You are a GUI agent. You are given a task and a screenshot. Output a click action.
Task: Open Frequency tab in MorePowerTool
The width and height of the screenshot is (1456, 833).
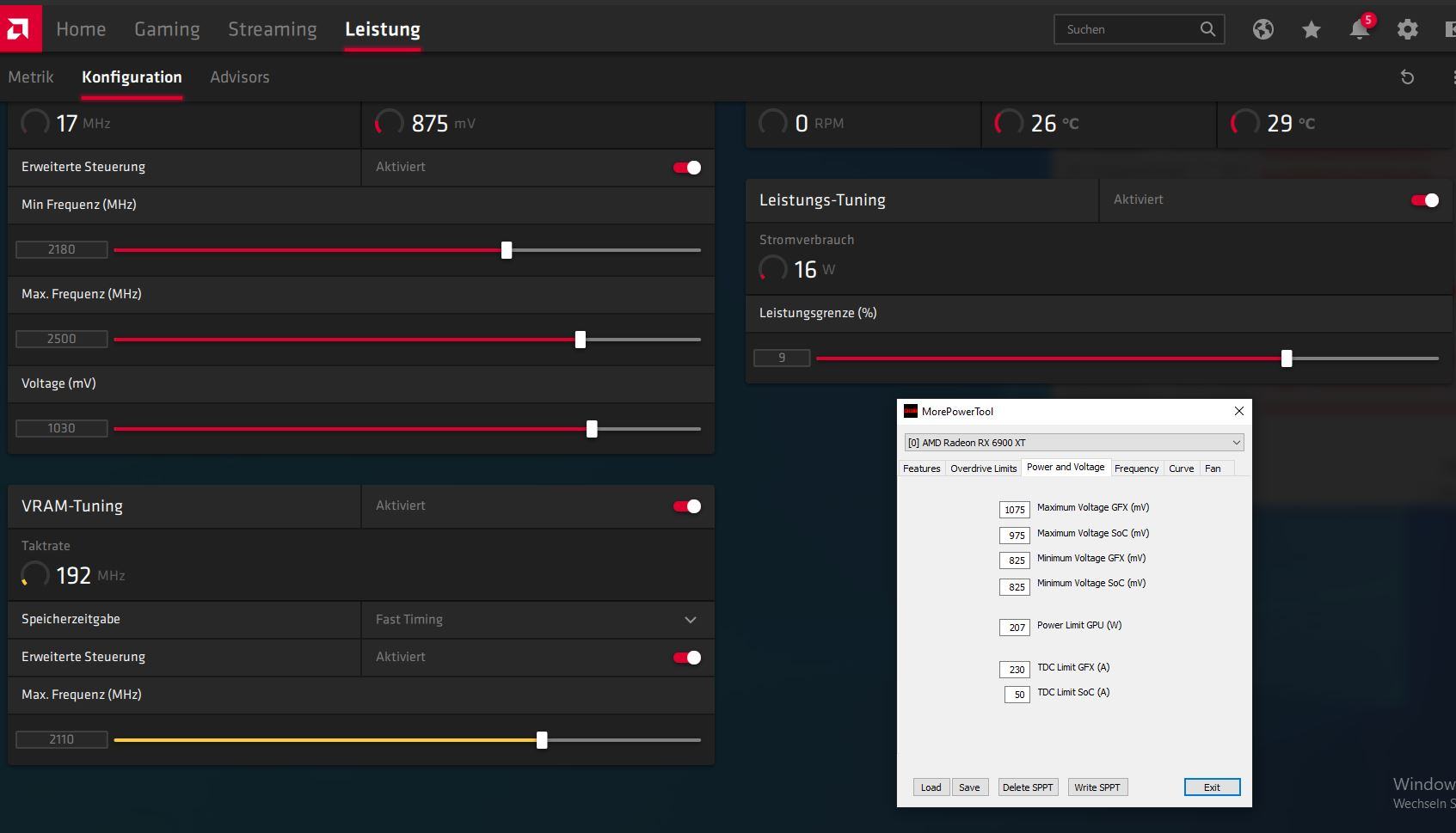tap(1136, 469)
